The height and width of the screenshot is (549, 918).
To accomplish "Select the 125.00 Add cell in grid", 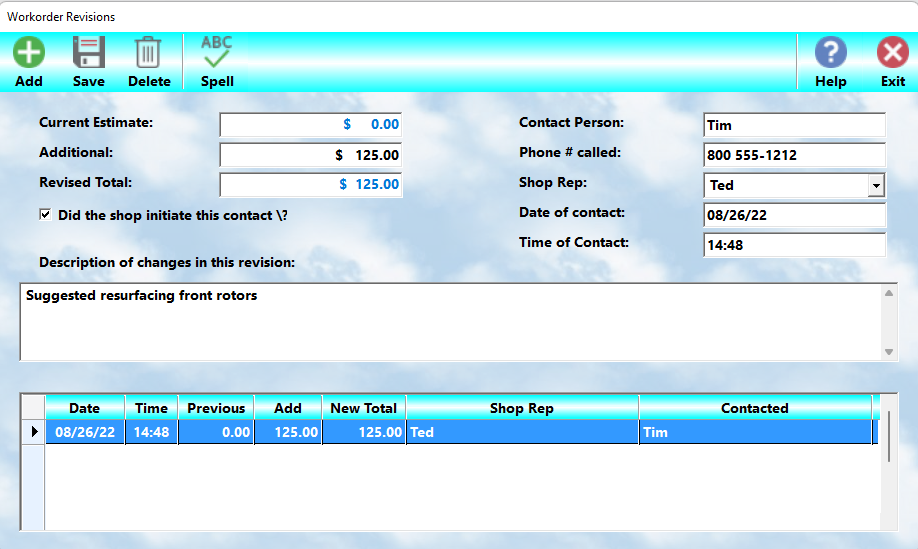I will [288, 432].
